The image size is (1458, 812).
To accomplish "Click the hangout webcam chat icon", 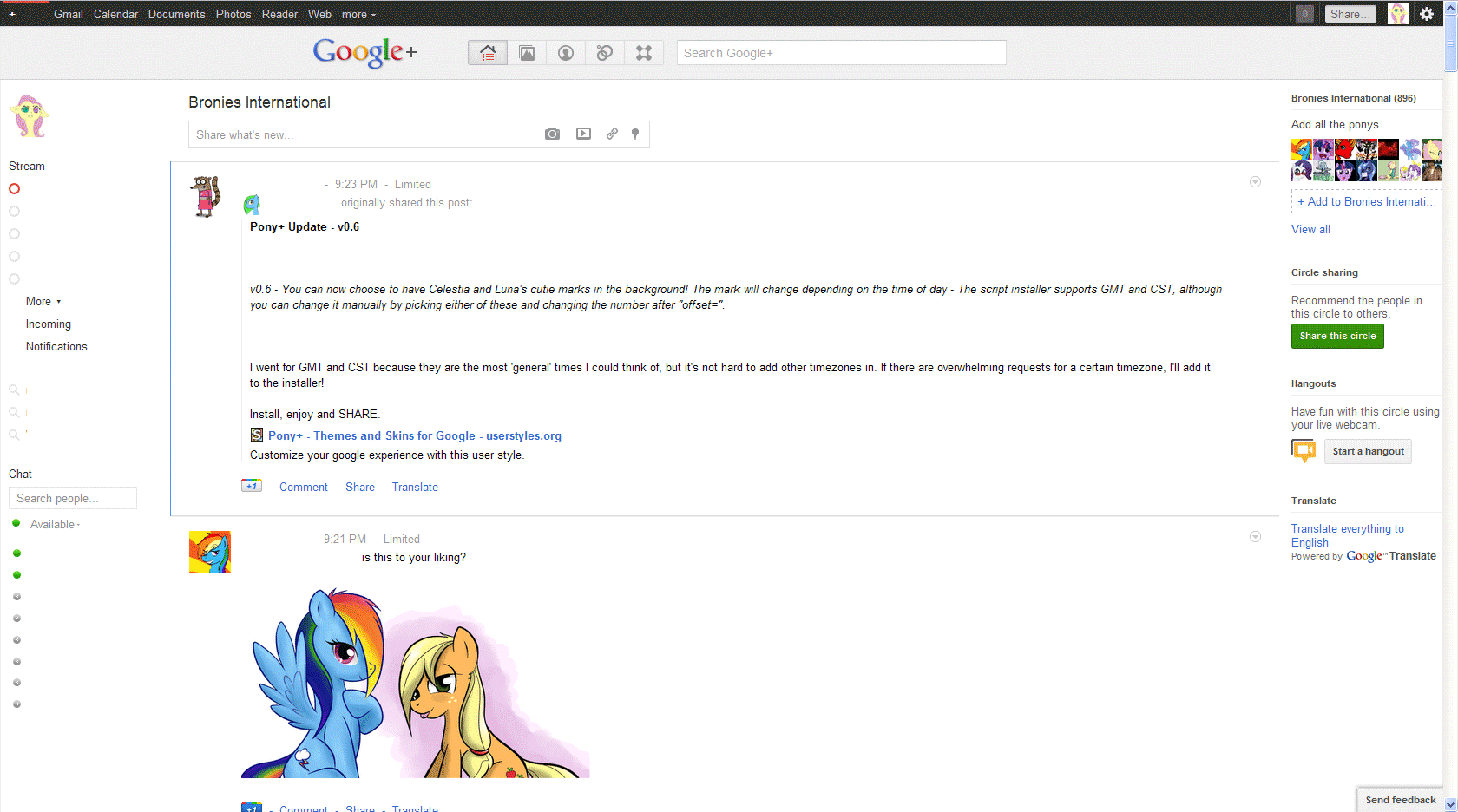I will [1304, 450].
